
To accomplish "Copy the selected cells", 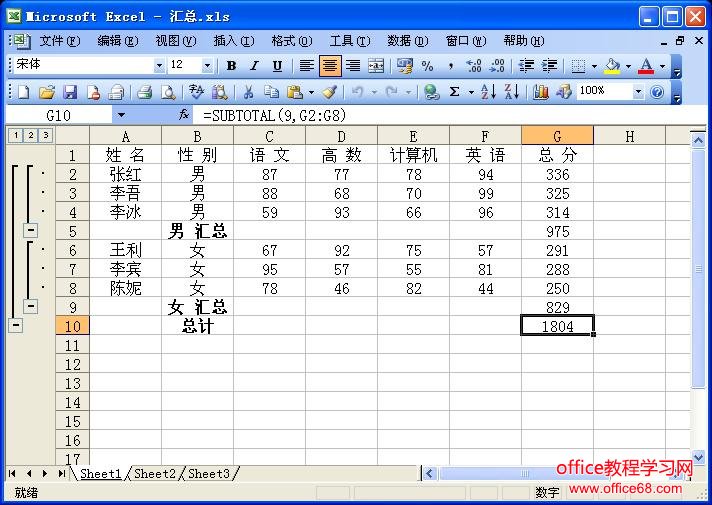I will pyautogui.click(x=272, y=92).
